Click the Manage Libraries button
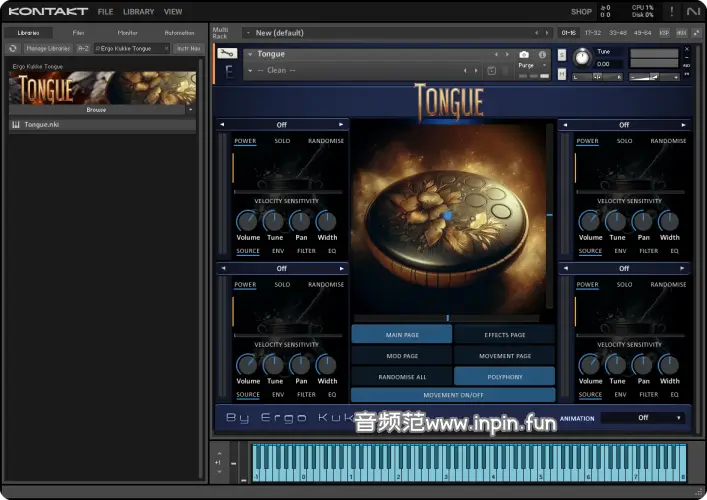 point(48,48)
